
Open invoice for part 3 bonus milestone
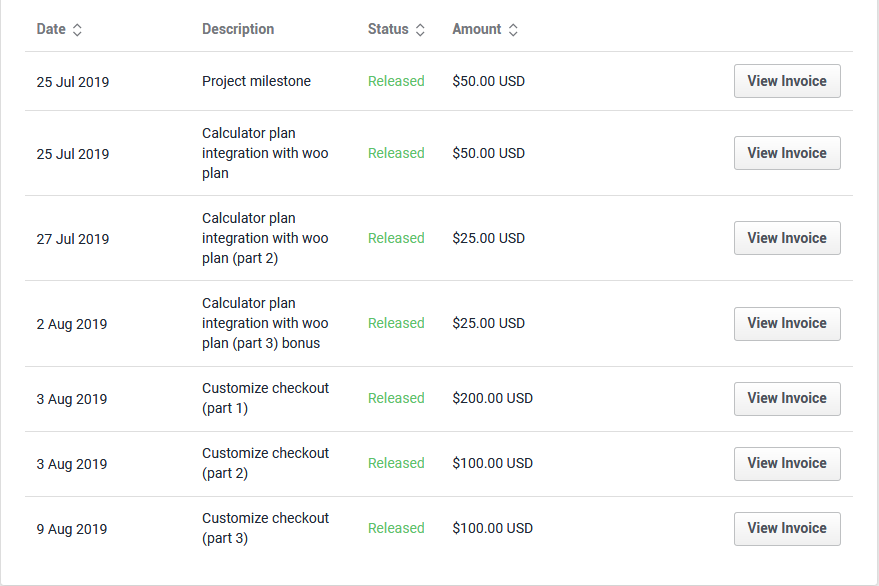[787, 323]
